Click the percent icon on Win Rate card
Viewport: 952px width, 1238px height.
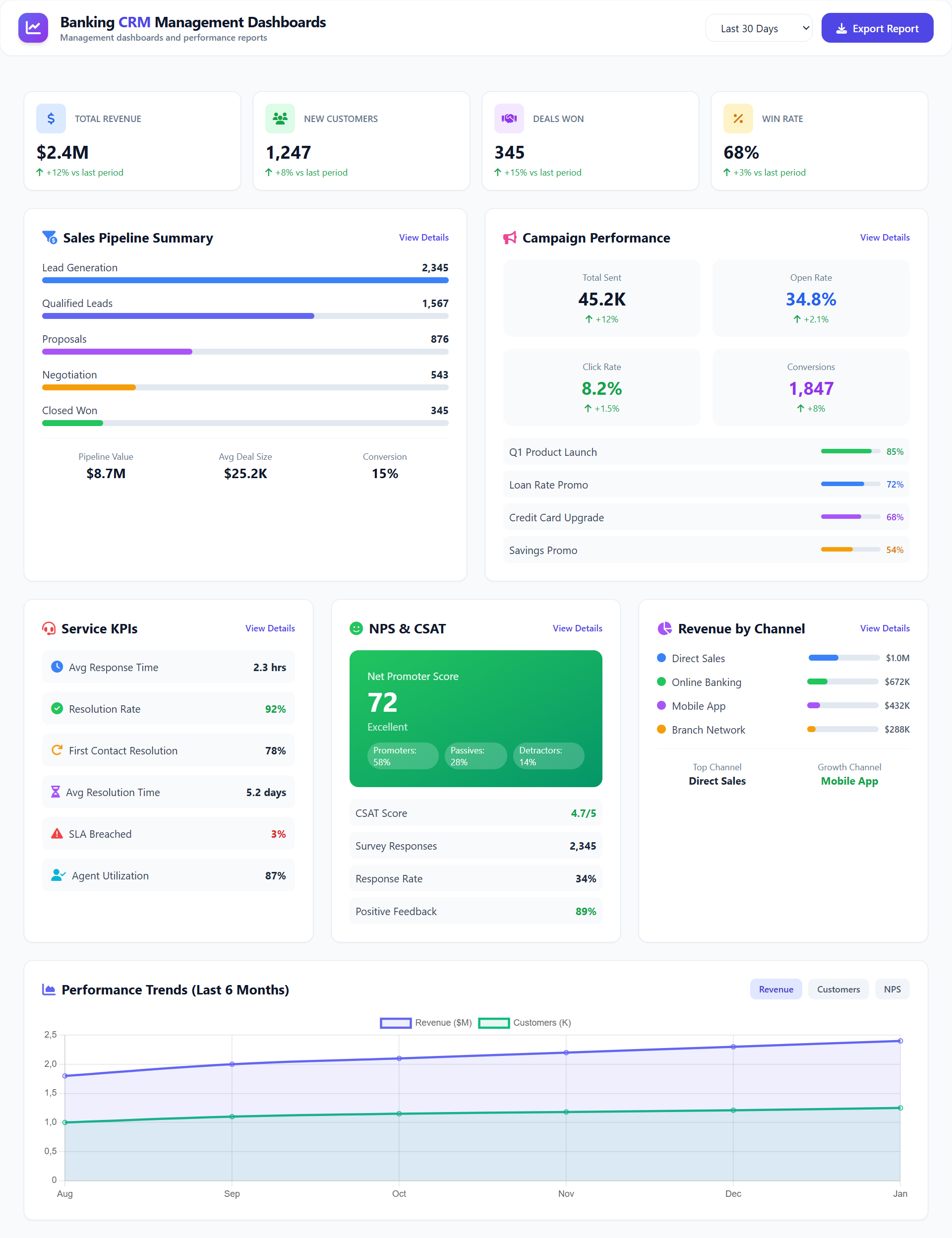(738, 119)
